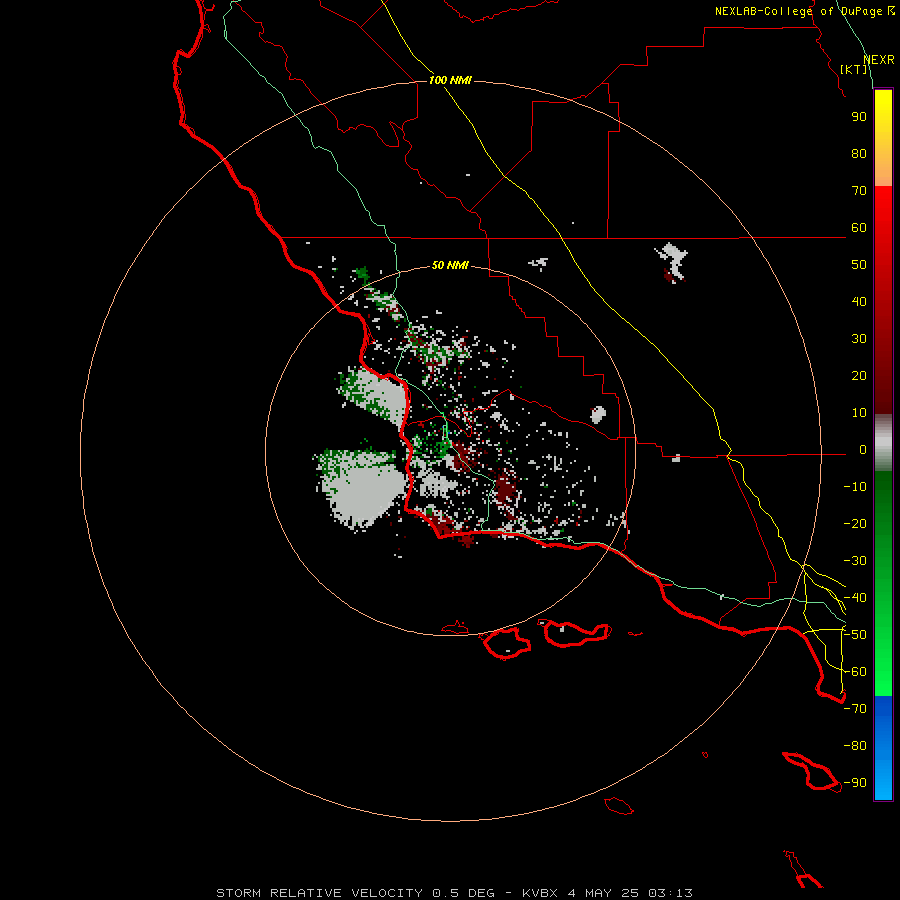Screen dimensions: 900x900
Task: Click the 4 MAY 25 date text
Action: point(603,893)
